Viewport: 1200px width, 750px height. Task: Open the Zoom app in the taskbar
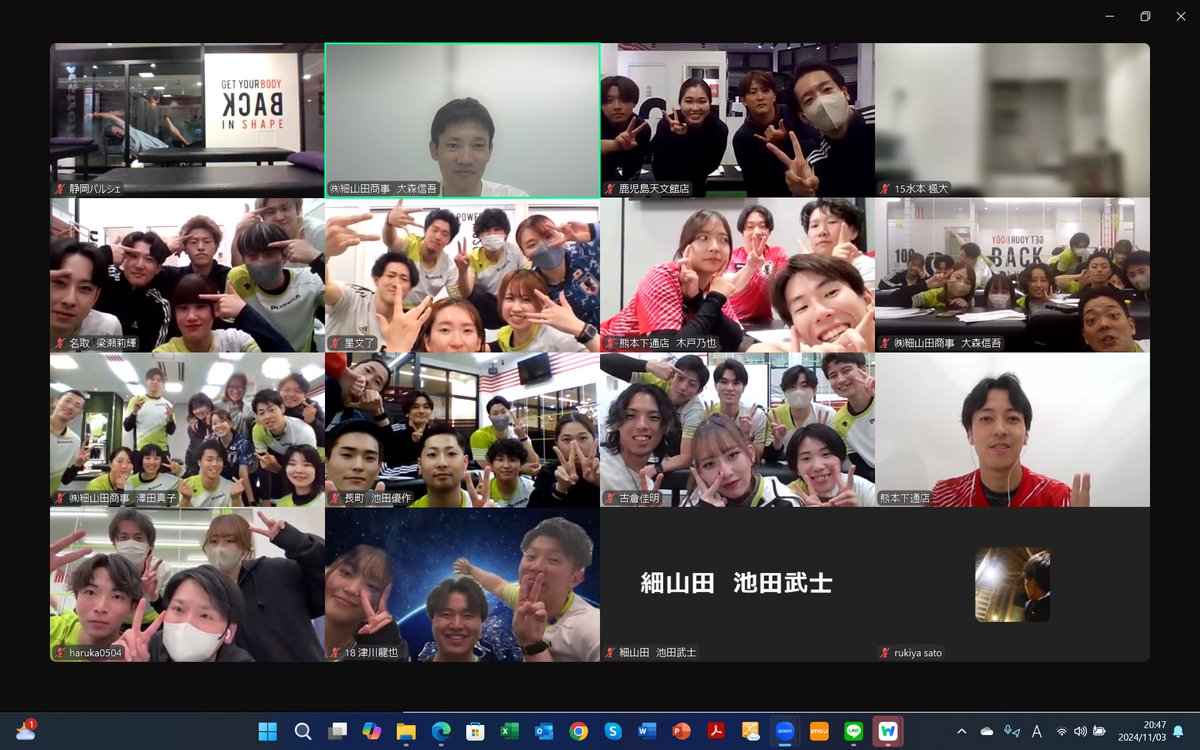pos(784,731)
